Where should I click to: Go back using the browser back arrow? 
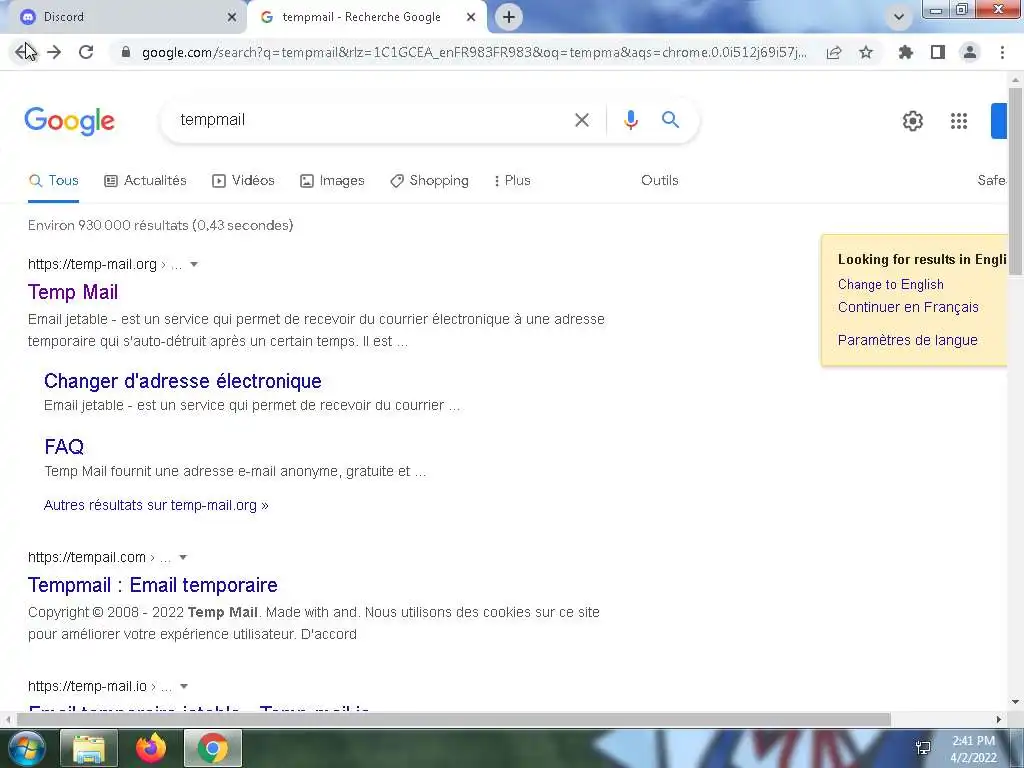[x=24, y=52]
